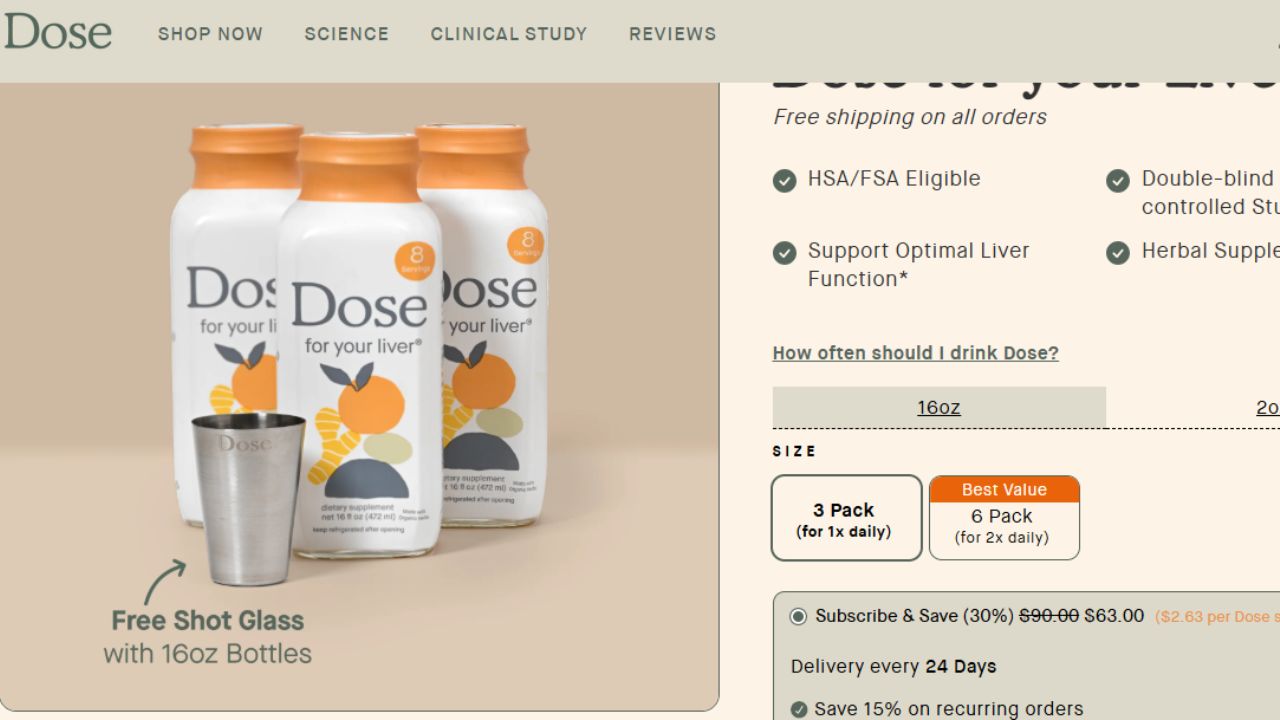
Task: Open the SHOP NOW menu
Action: coord(210,33)
